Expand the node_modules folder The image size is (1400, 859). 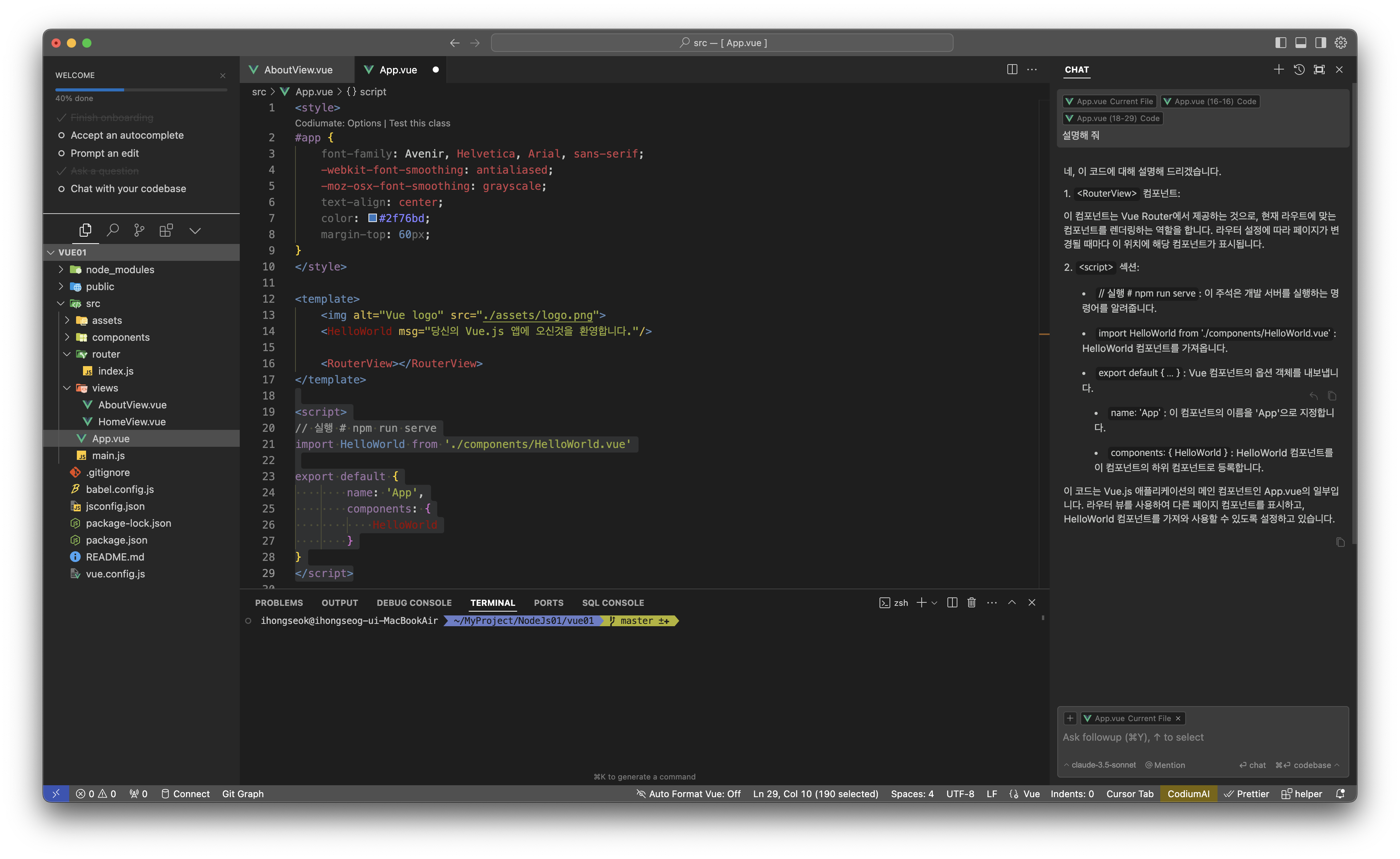click(x=119, y=269)
